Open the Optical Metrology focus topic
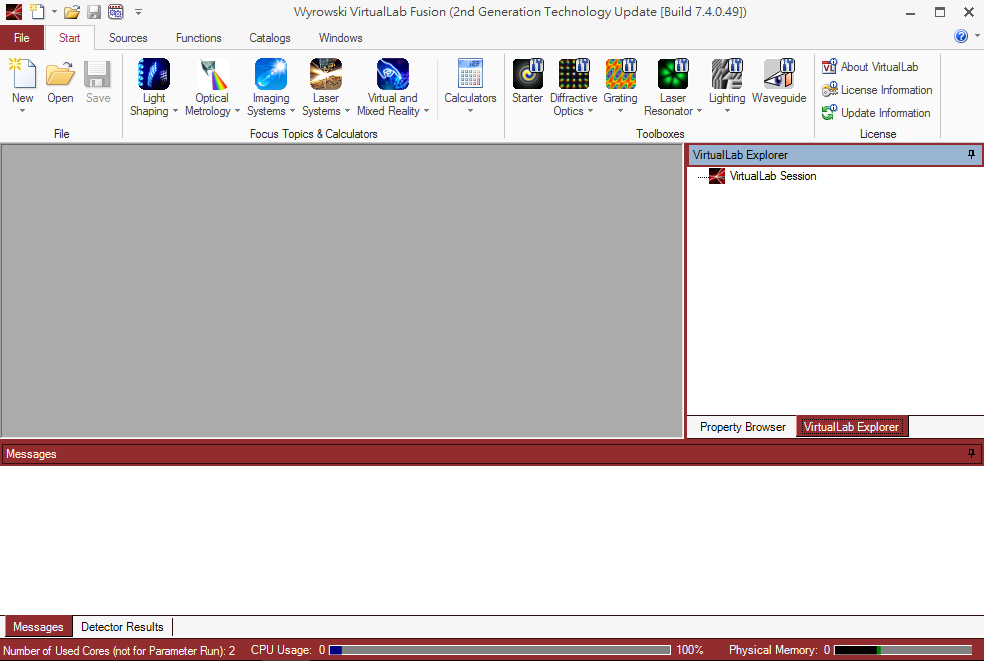This screenshot has height=661, width=984. click(212, 74)
